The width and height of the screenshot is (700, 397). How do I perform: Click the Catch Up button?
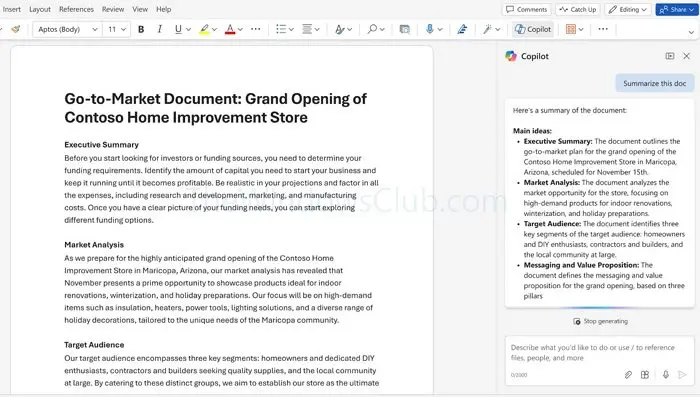point(578,9)
